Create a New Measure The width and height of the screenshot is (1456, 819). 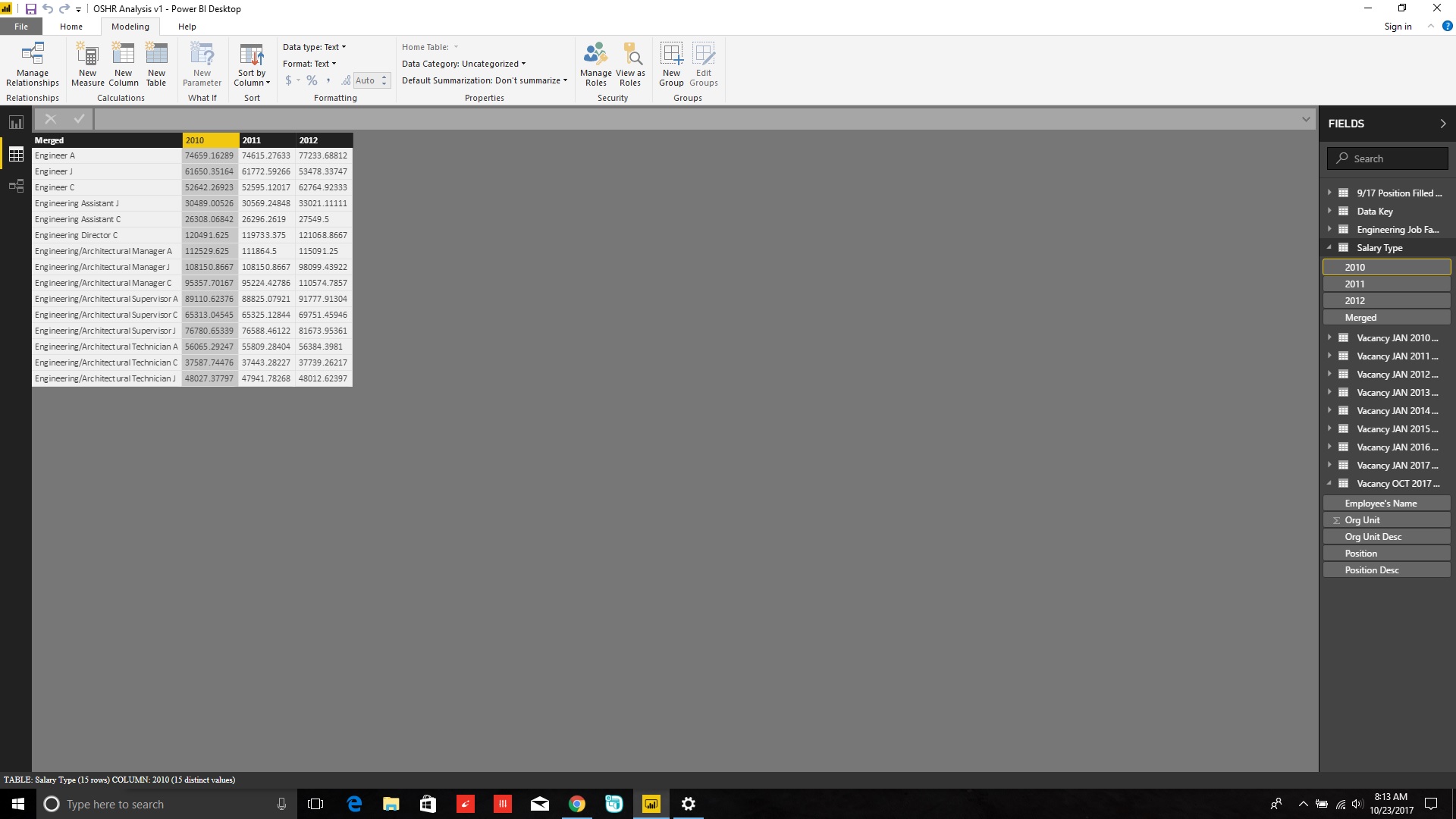87,64
